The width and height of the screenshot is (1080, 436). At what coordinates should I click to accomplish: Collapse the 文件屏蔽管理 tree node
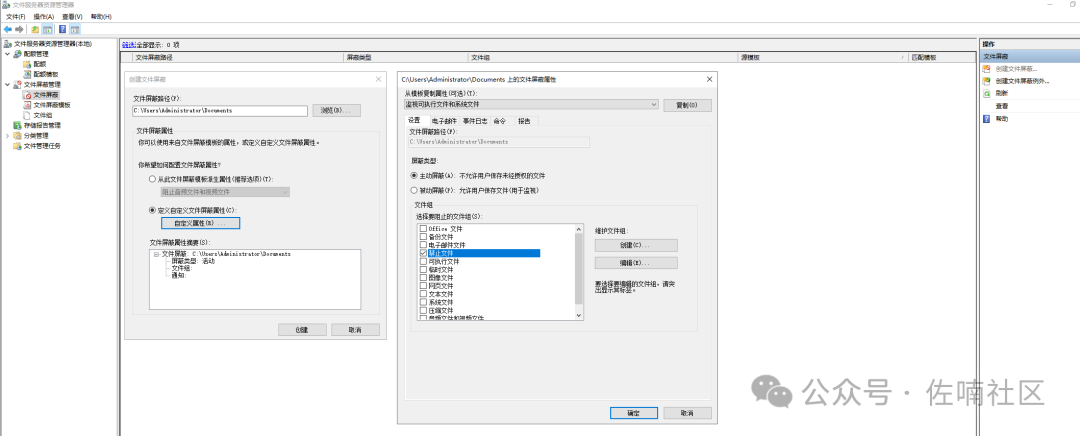pyautogui.click(x=7, y=85)
